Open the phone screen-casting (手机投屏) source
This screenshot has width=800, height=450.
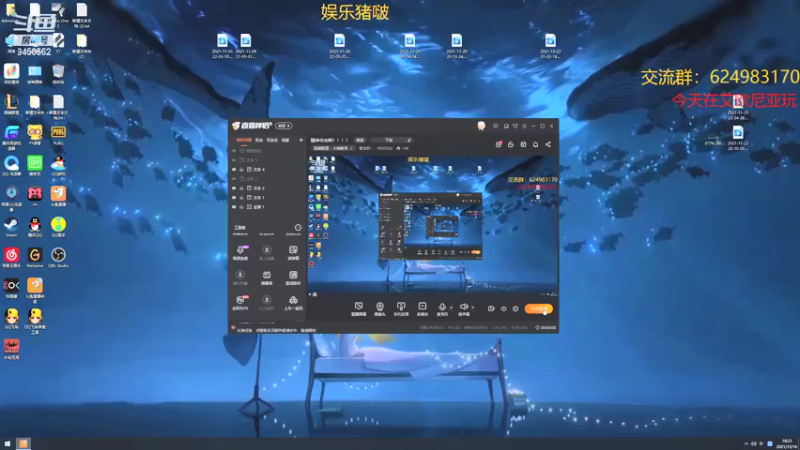tap(401, 309)
